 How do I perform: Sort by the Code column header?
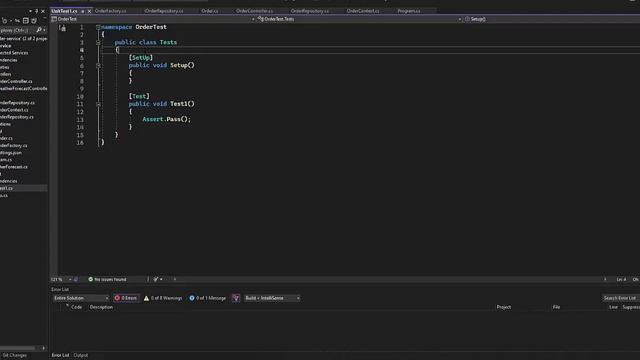(x=76, y=307)
